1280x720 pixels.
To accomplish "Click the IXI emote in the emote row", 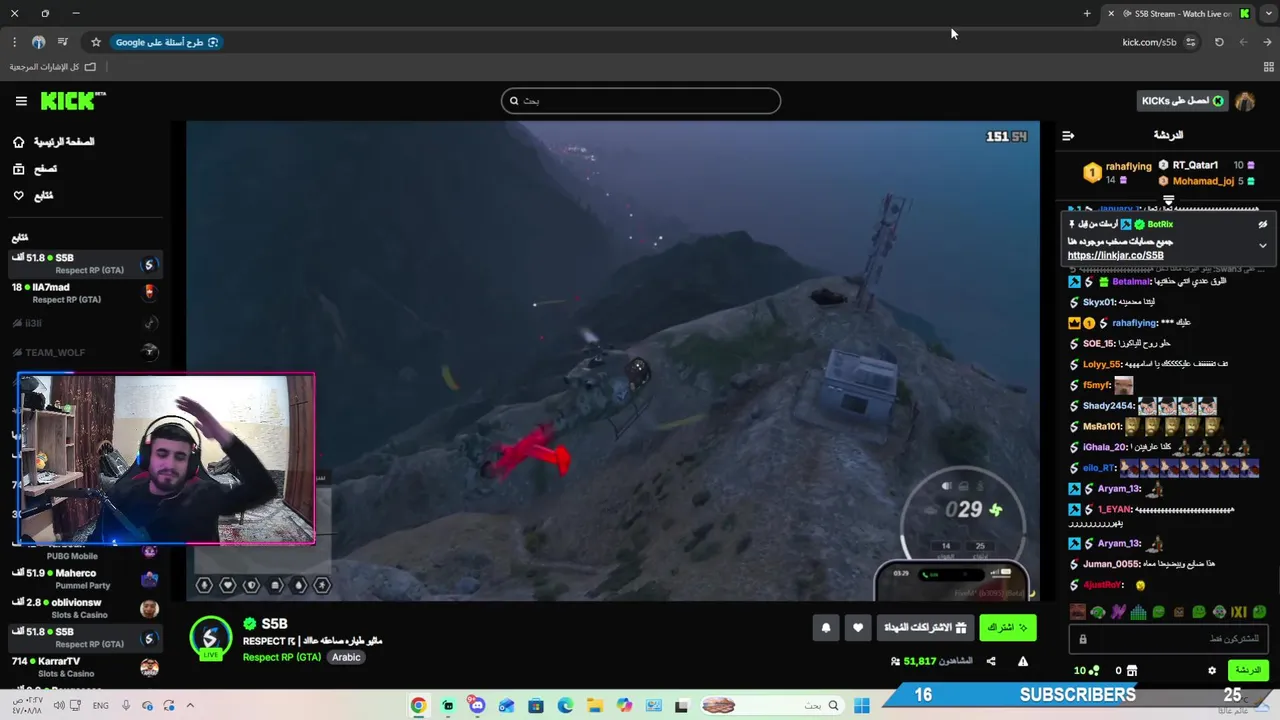I will (x=1239, y=612).
